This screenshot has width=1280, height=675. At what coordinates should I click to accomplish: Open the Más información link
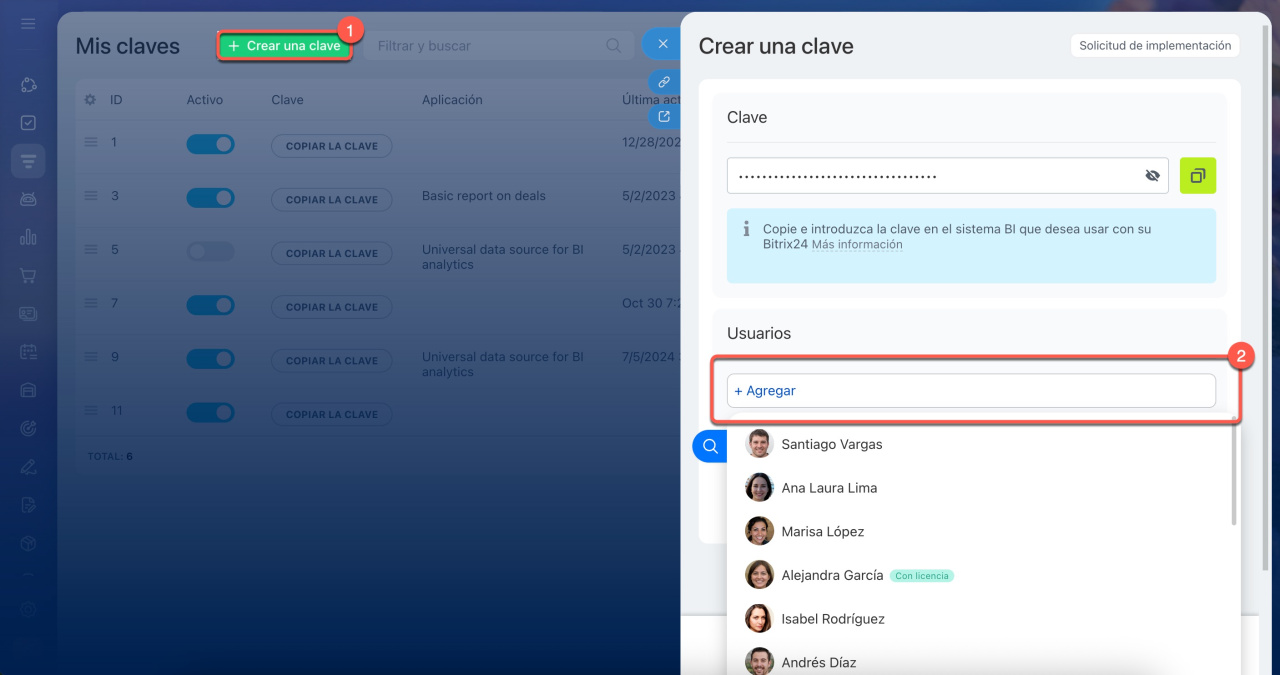pos(856,245)
